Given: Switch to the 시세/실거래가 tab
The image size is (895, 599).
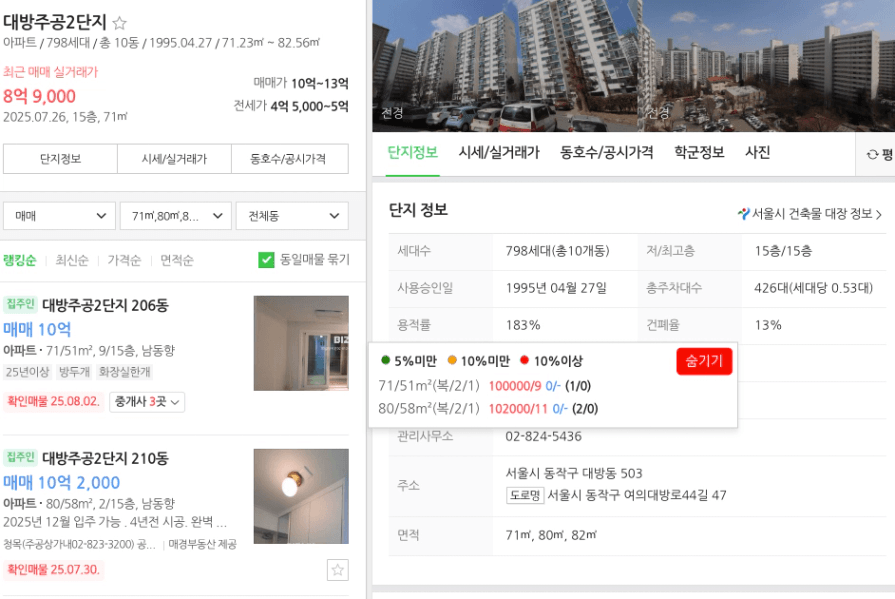Looking at the screenshot, I should coord(499,152).
